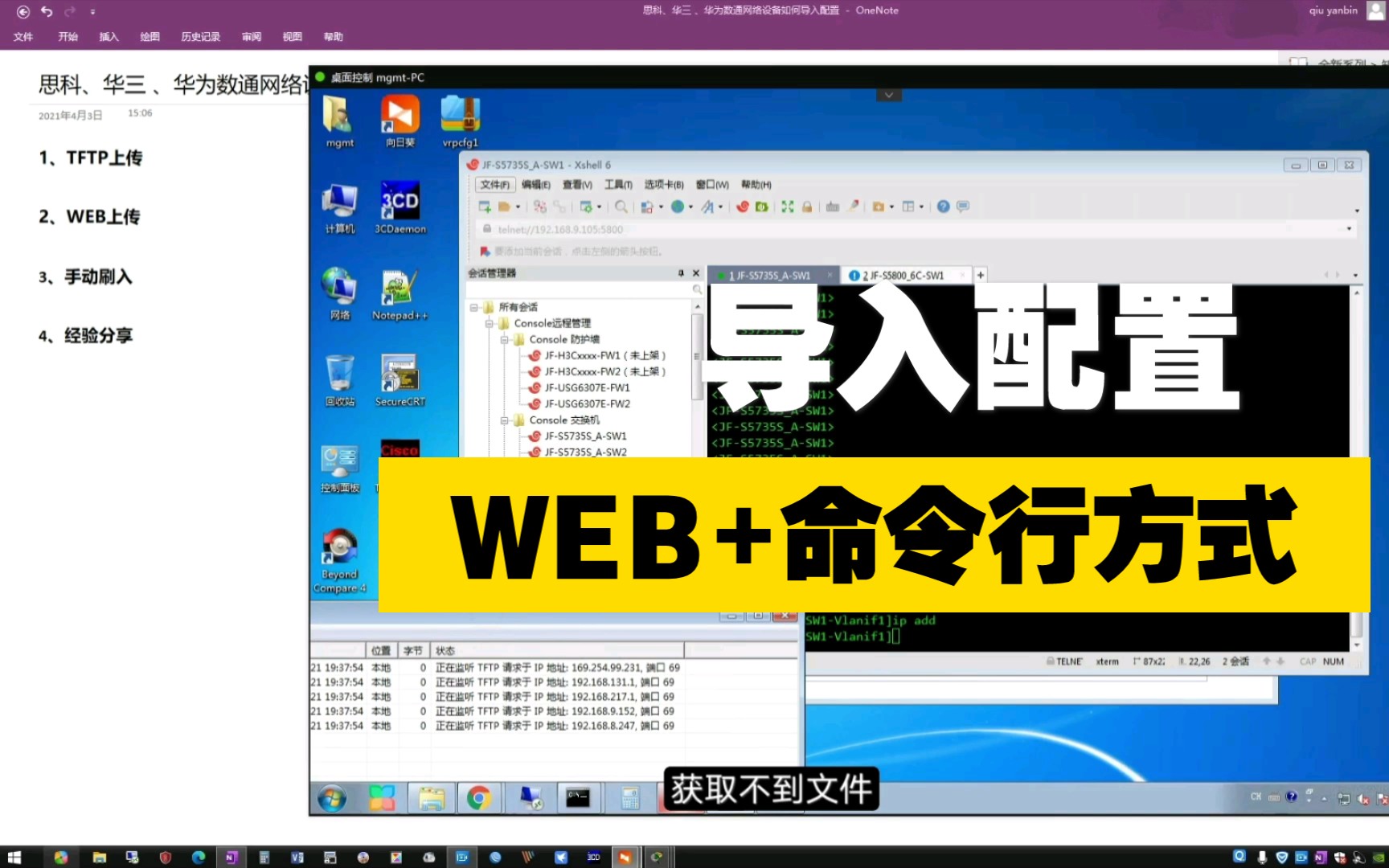Open the SecureCRT desktop icon

click(x=399, y=380)
